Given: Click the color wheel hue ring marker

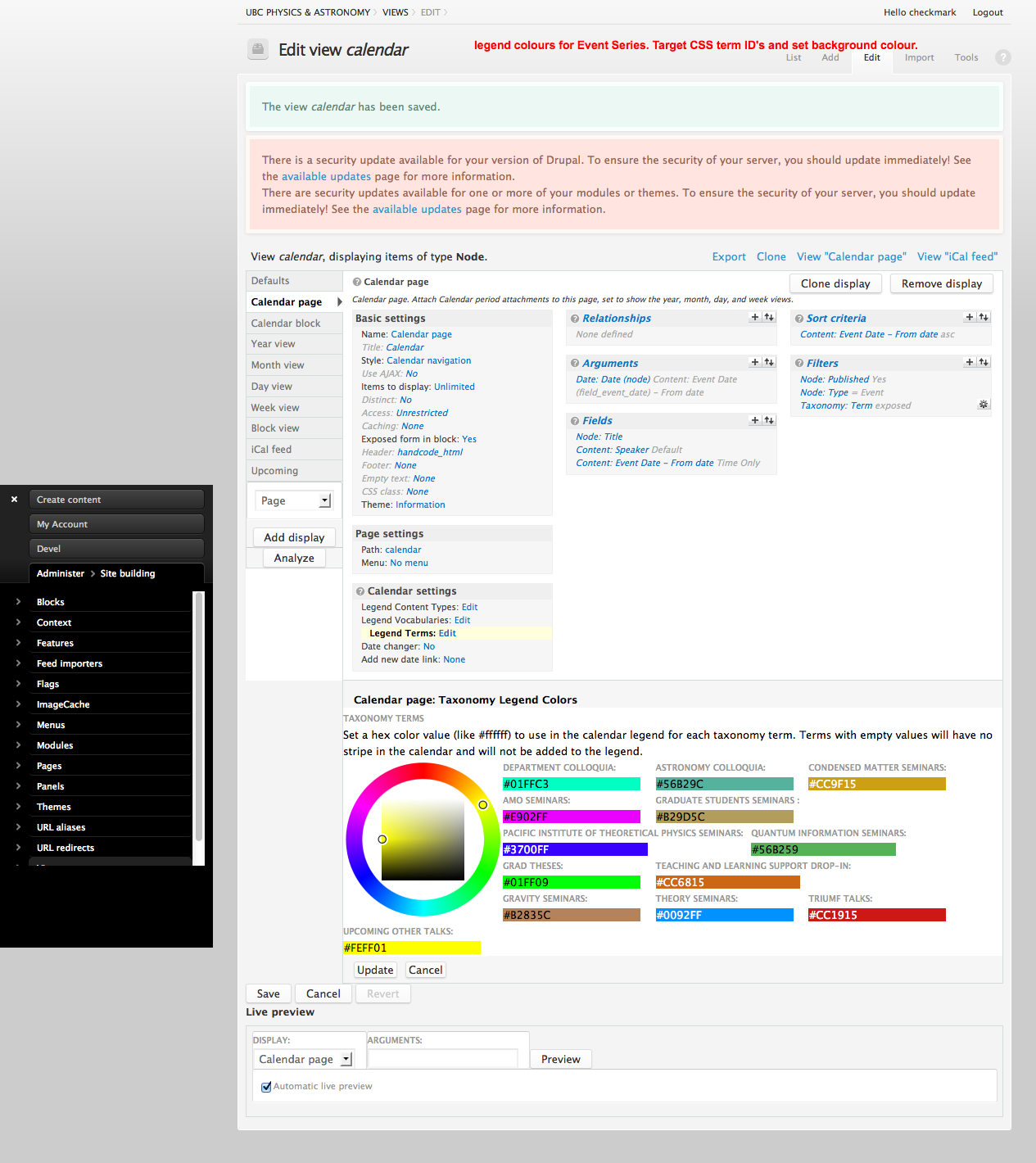Looking at the screenshot, I should click(x=483, y=805).
